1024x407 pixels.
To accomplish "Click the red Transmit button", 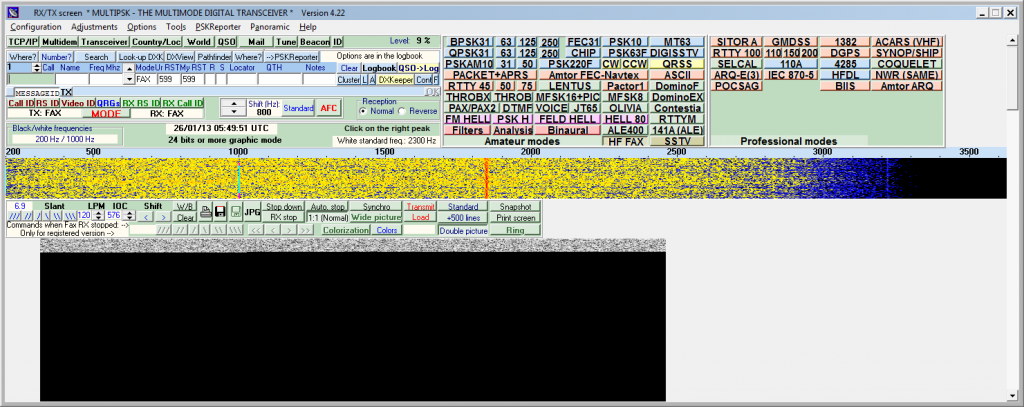I will (x=420, y=206).
